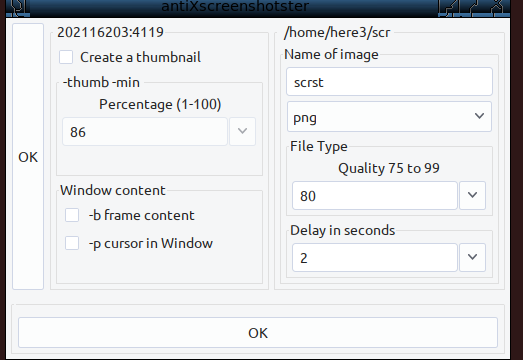Close the antiXscreenshotster window
This screenshot has height=360, width=523.
tap(497, 7)
